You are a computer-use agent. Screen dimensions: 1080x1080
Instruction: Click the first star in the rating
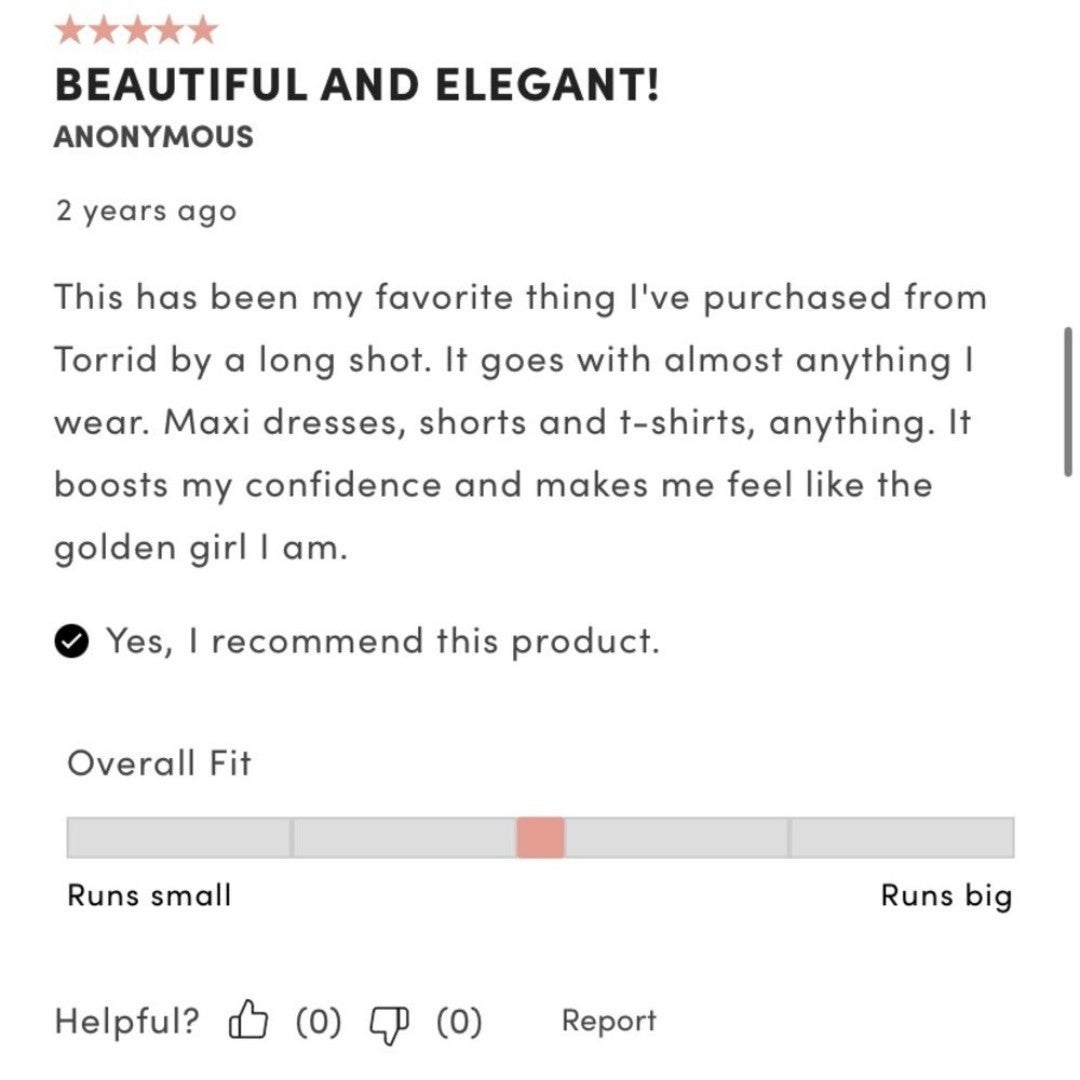click(x=70, y=30)
